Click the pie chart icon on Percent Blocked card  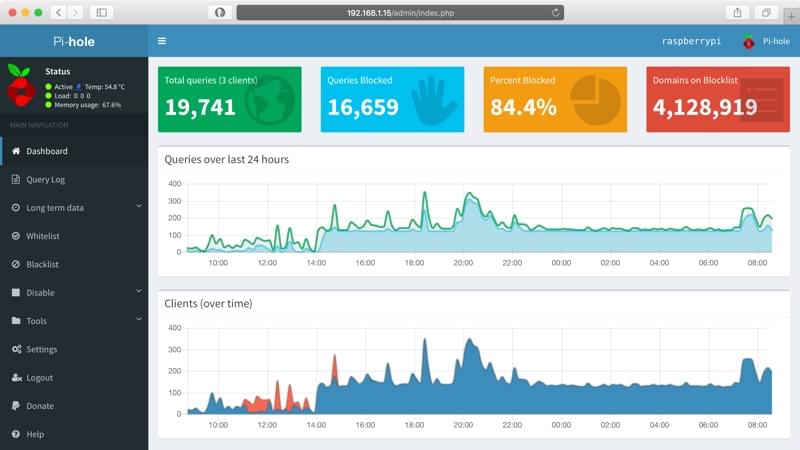click(595, 101)
